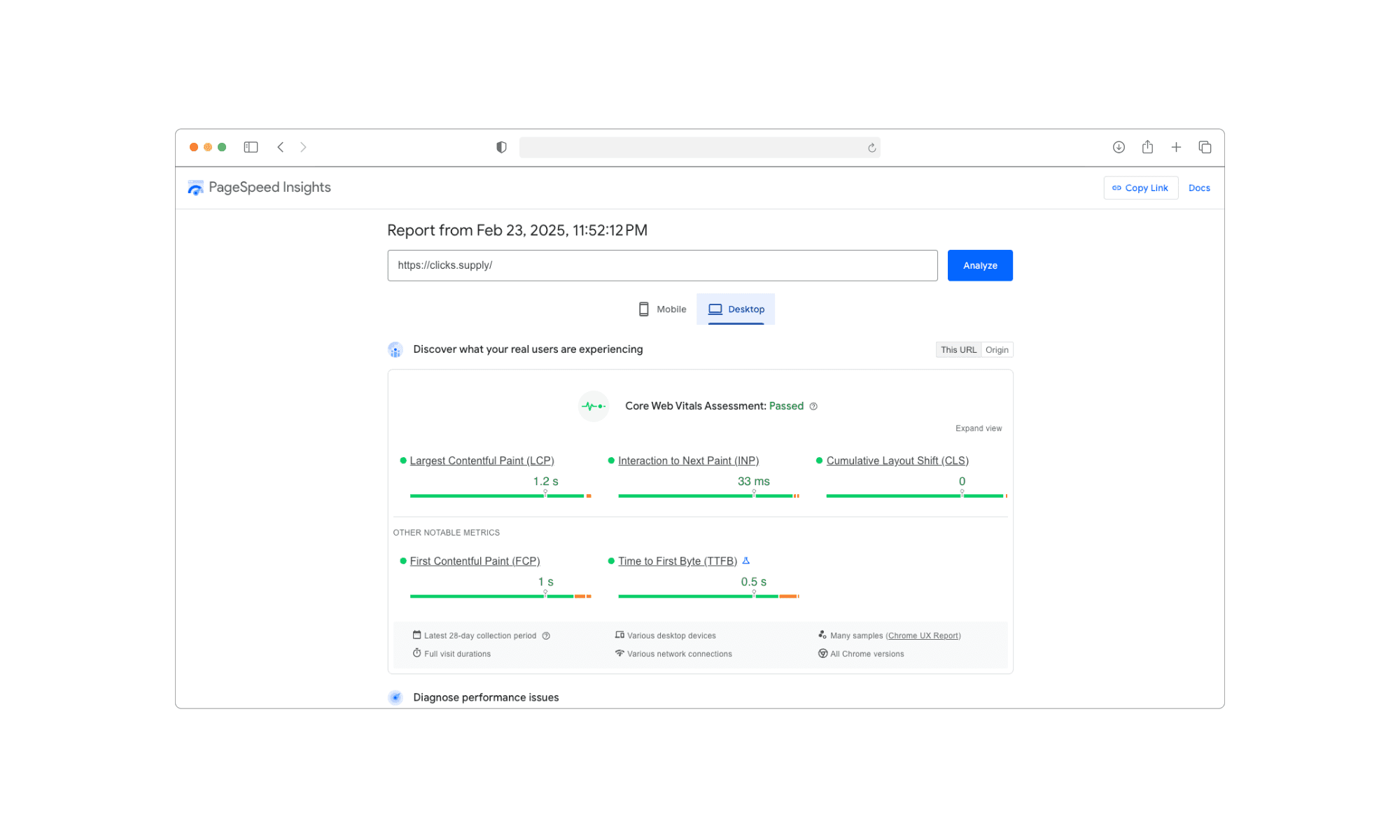The width and height of the screenshot is (1400, 840).
Task: Click the samples icon beside Many samples
Action: click(x=822, y=635)
